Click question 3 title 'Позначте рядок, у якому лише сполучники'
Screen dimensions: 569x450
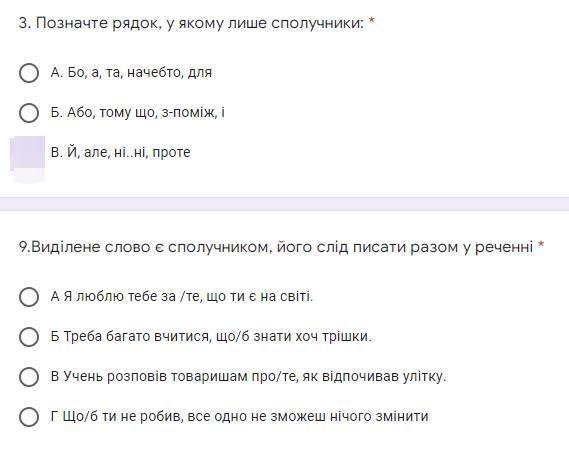point(199,23)
